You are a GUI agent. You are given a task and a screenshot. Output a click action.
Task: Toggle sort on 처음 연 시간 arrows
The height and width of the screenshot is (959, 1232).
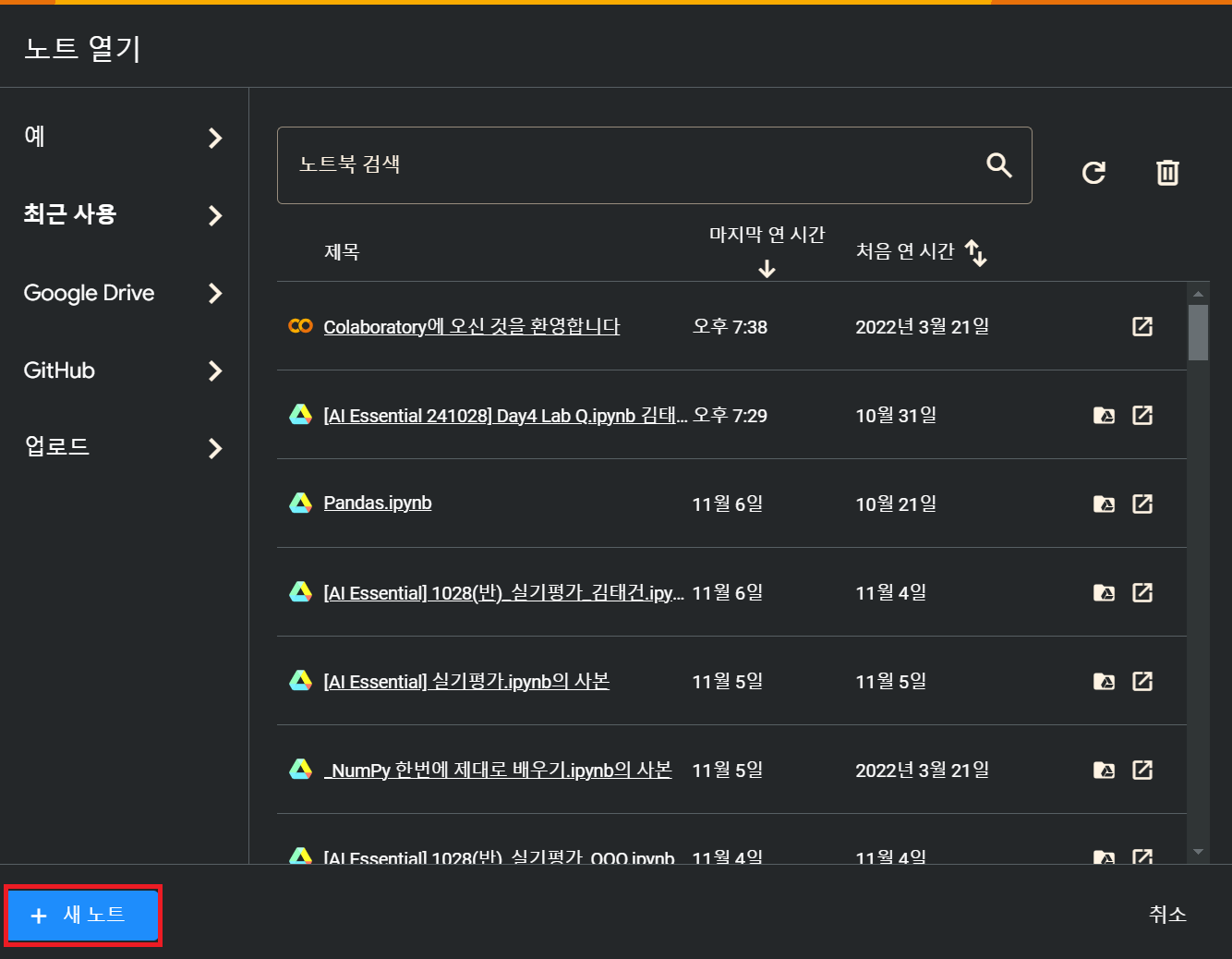(976, 252)
